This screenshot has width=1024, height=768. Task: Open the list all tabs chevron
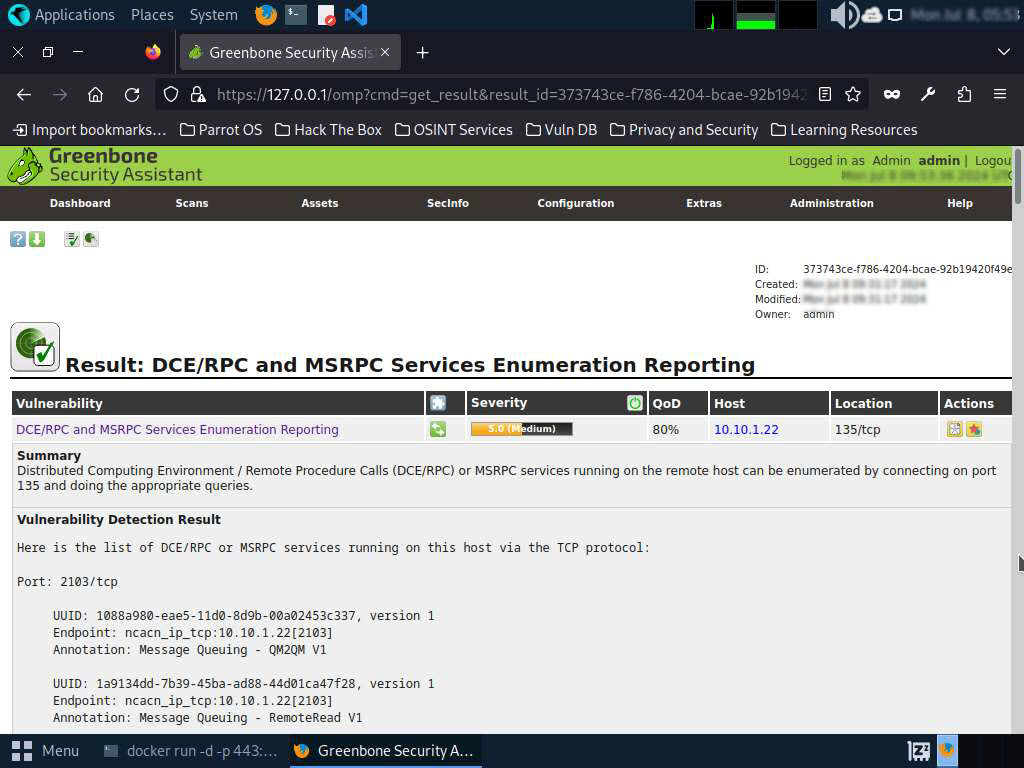click(x=1004, y=52)
